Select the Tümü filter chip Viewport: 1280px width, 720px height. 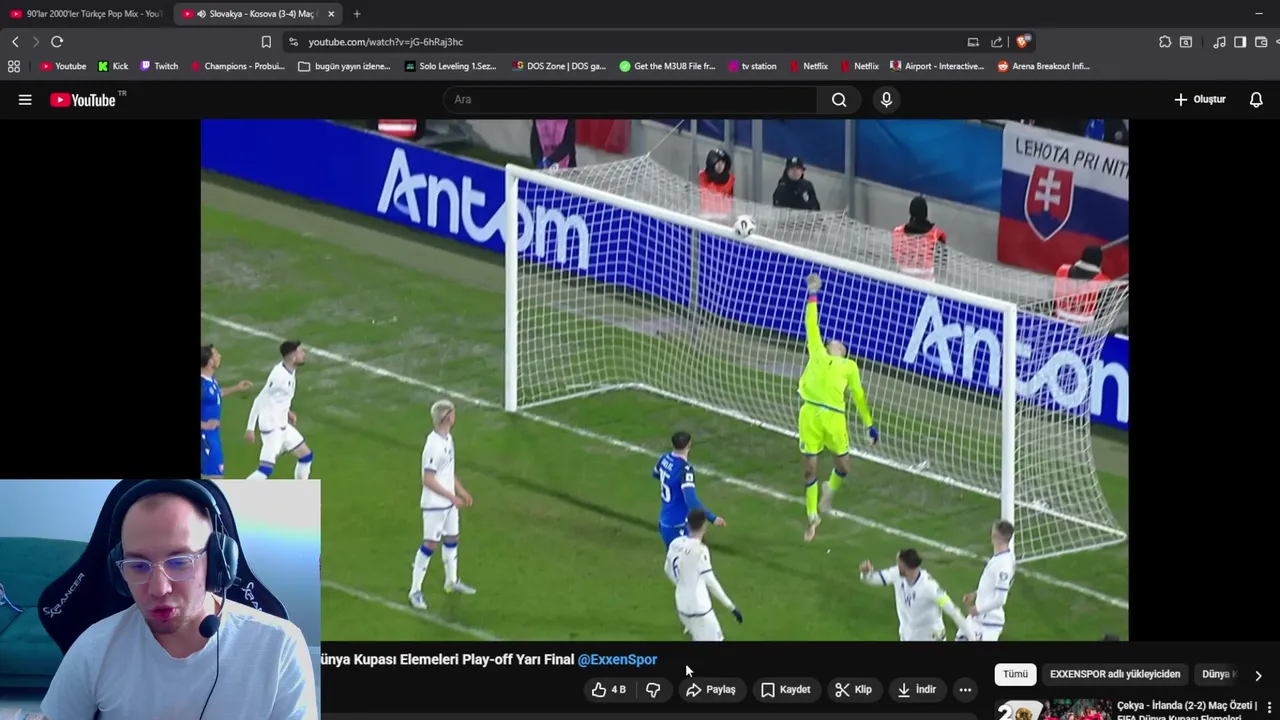click(1015, 674)
